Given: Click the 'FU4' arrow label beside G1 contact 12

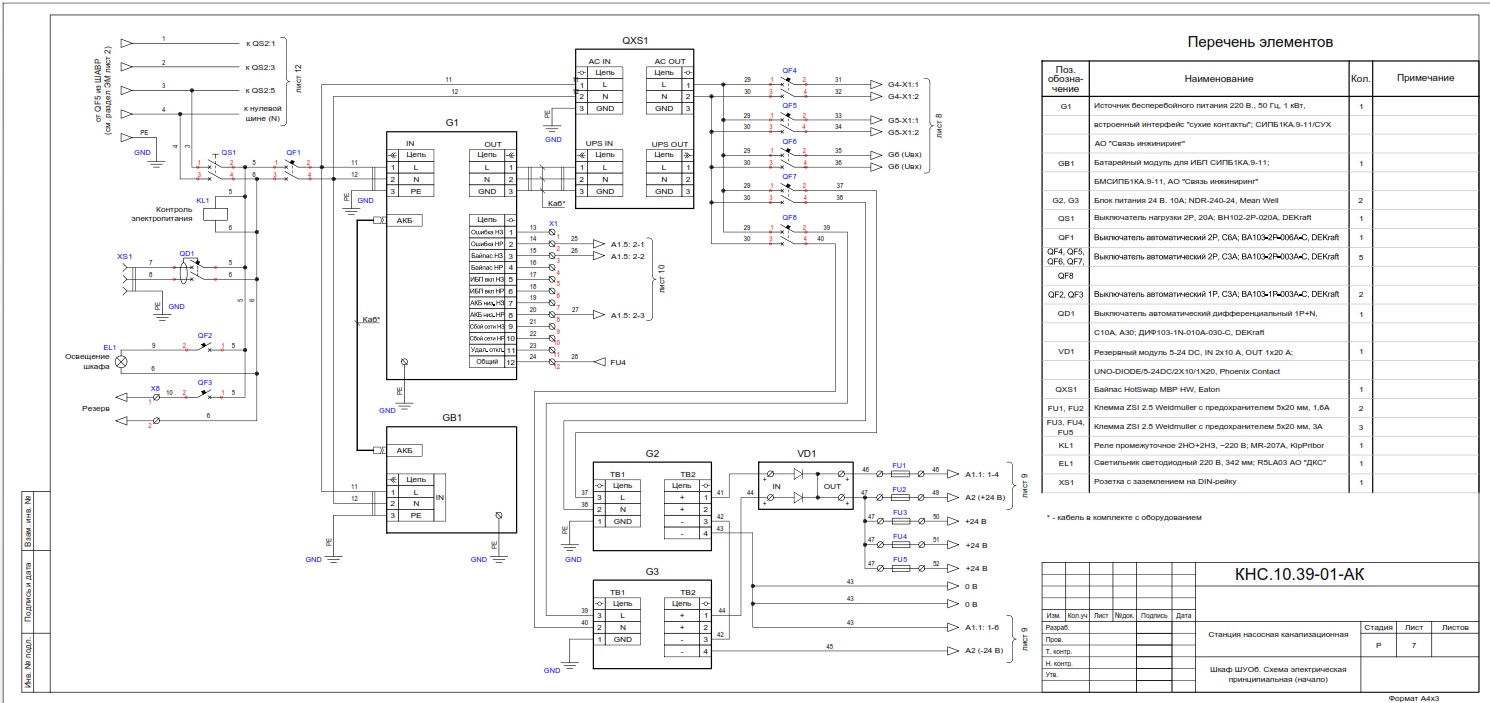Looking at the screenshot, I should (618, 362).
